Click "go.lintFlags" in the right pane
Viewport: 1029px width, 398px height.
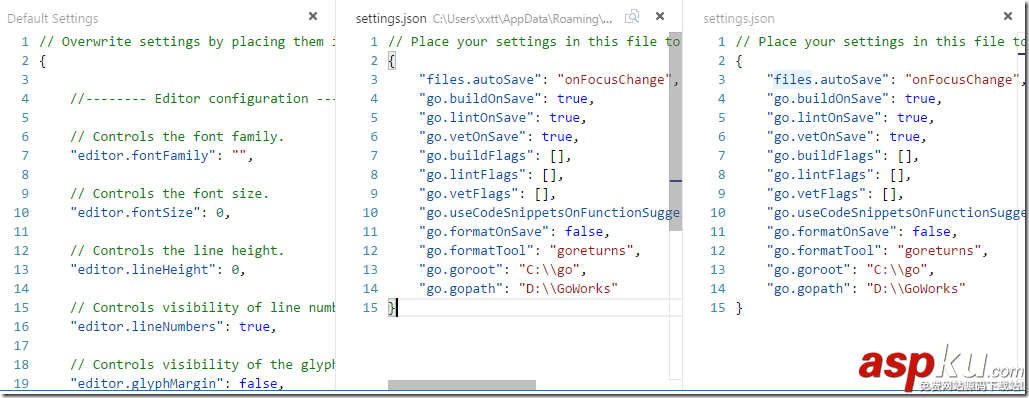pos(820,175)
